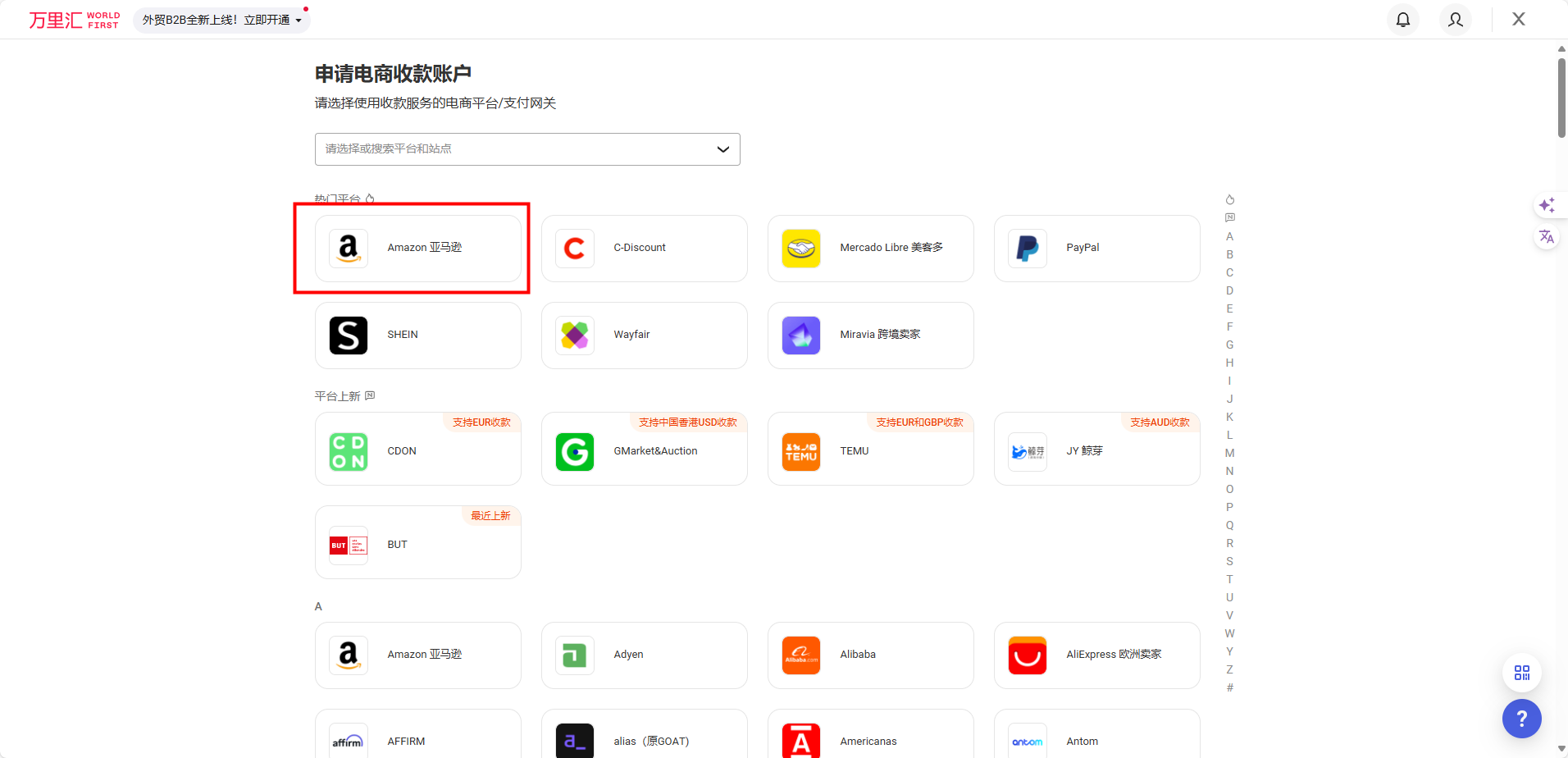Pick the Mercado Libre 美客多 card

[870, 249]
